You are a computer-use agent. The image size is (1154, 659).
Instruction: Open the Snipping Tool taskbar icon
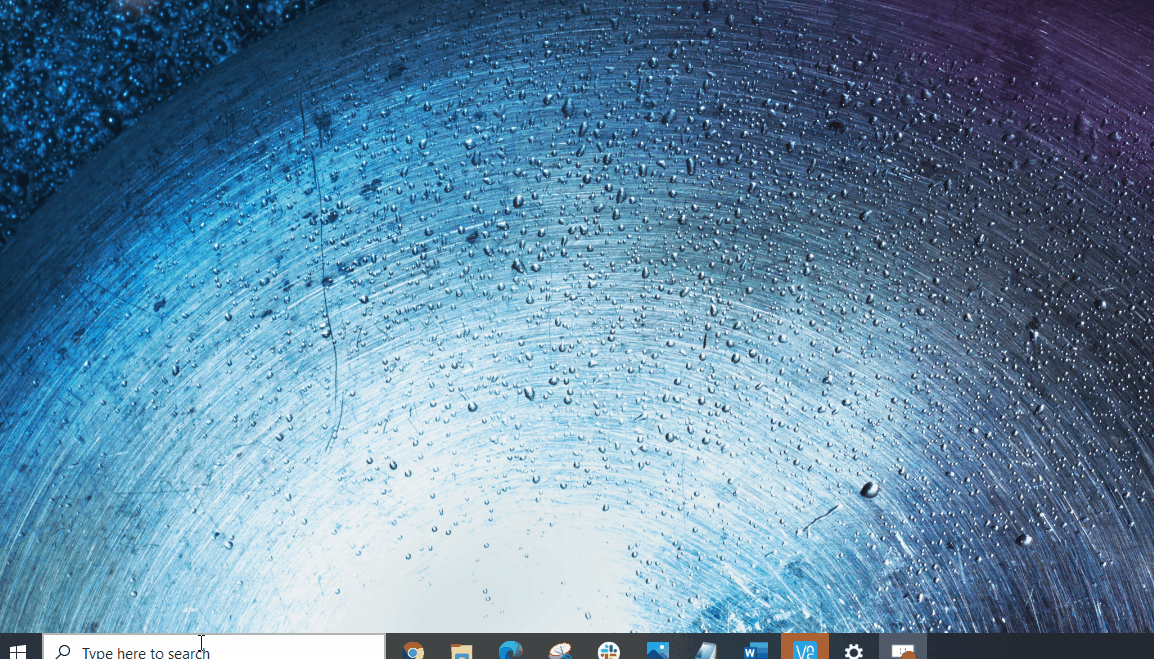point(560,649)
